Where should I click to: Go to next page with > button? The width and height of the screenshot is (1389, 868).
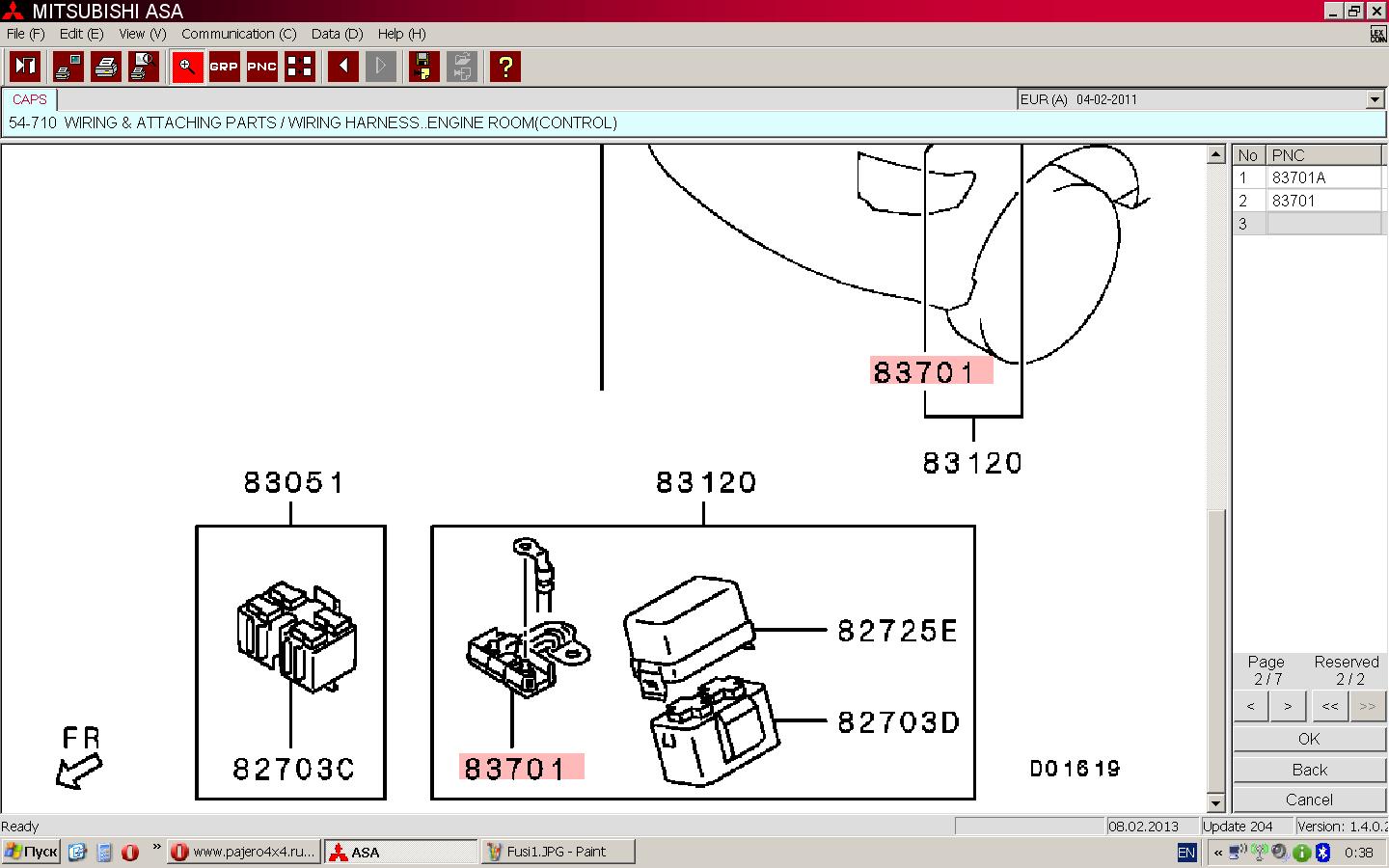(x=1288, y=706)
